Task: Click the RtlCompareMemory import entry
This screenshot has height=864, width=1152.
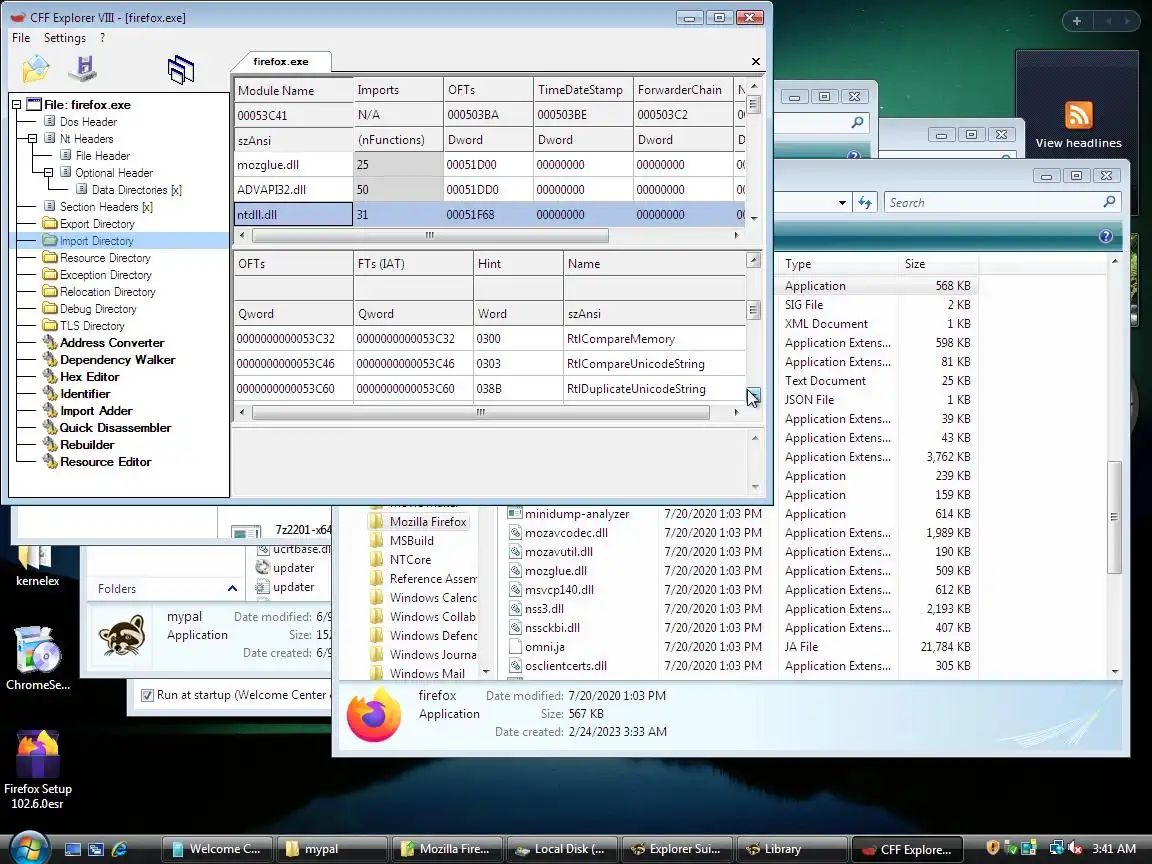Action: [x=621, y=339]
